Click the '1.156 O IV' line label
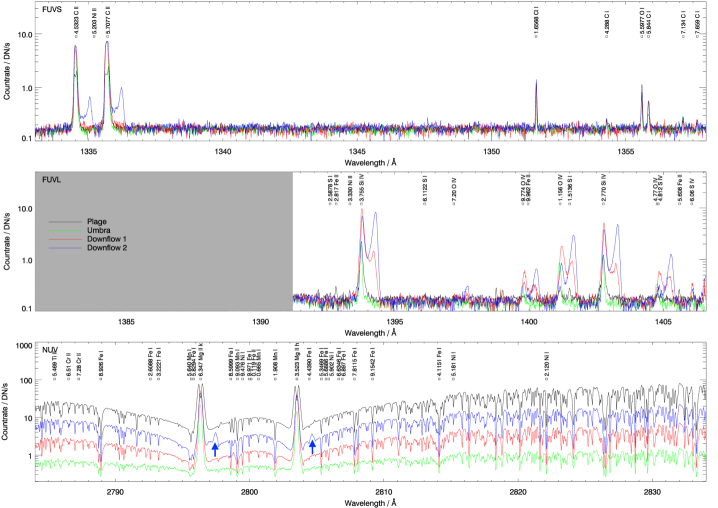This screenshot has height=508, width=718. coord(560,189)
